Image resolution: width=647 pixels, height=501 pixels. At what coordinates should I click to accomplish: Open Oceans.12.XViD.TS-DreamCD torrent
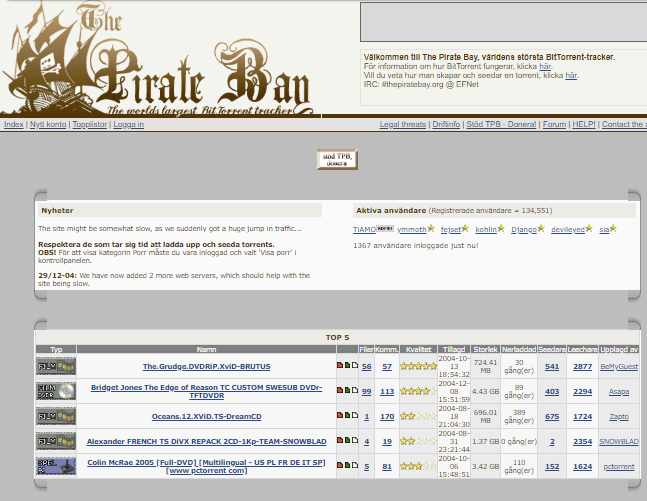pos(206,416)
